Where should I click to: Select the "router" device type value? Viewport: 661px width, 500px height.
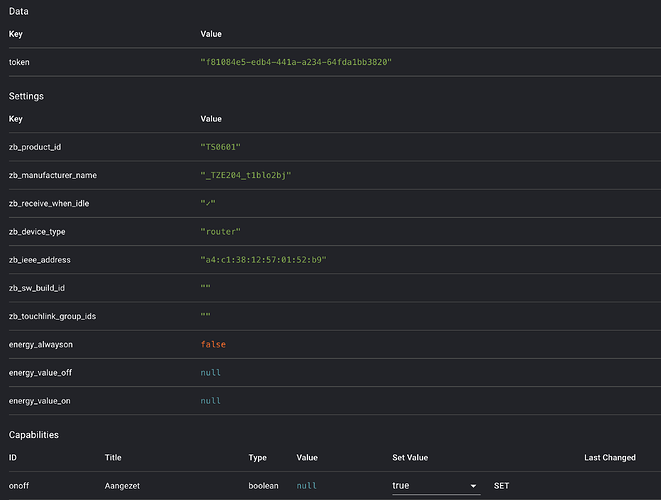pos(220,231)
